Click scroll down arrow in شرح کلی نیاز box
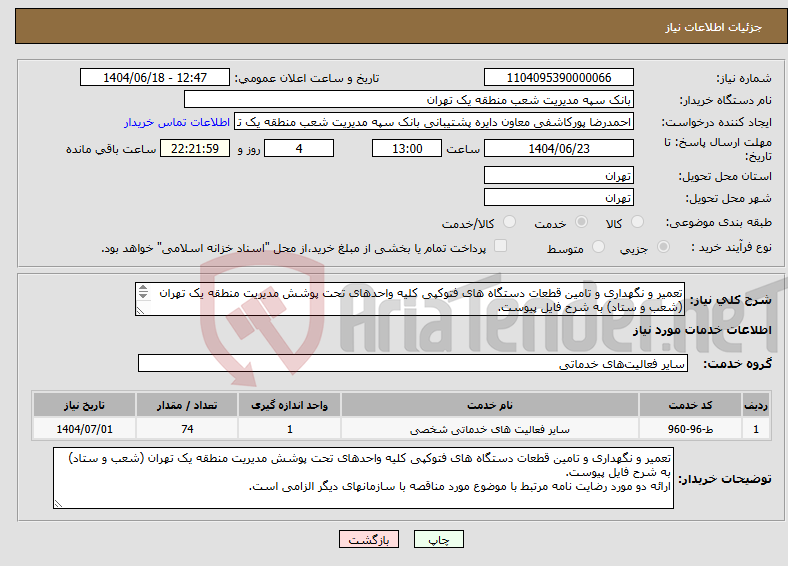This screenshot has width=788, height=566. pyautogui.click(x=143, y=295)
